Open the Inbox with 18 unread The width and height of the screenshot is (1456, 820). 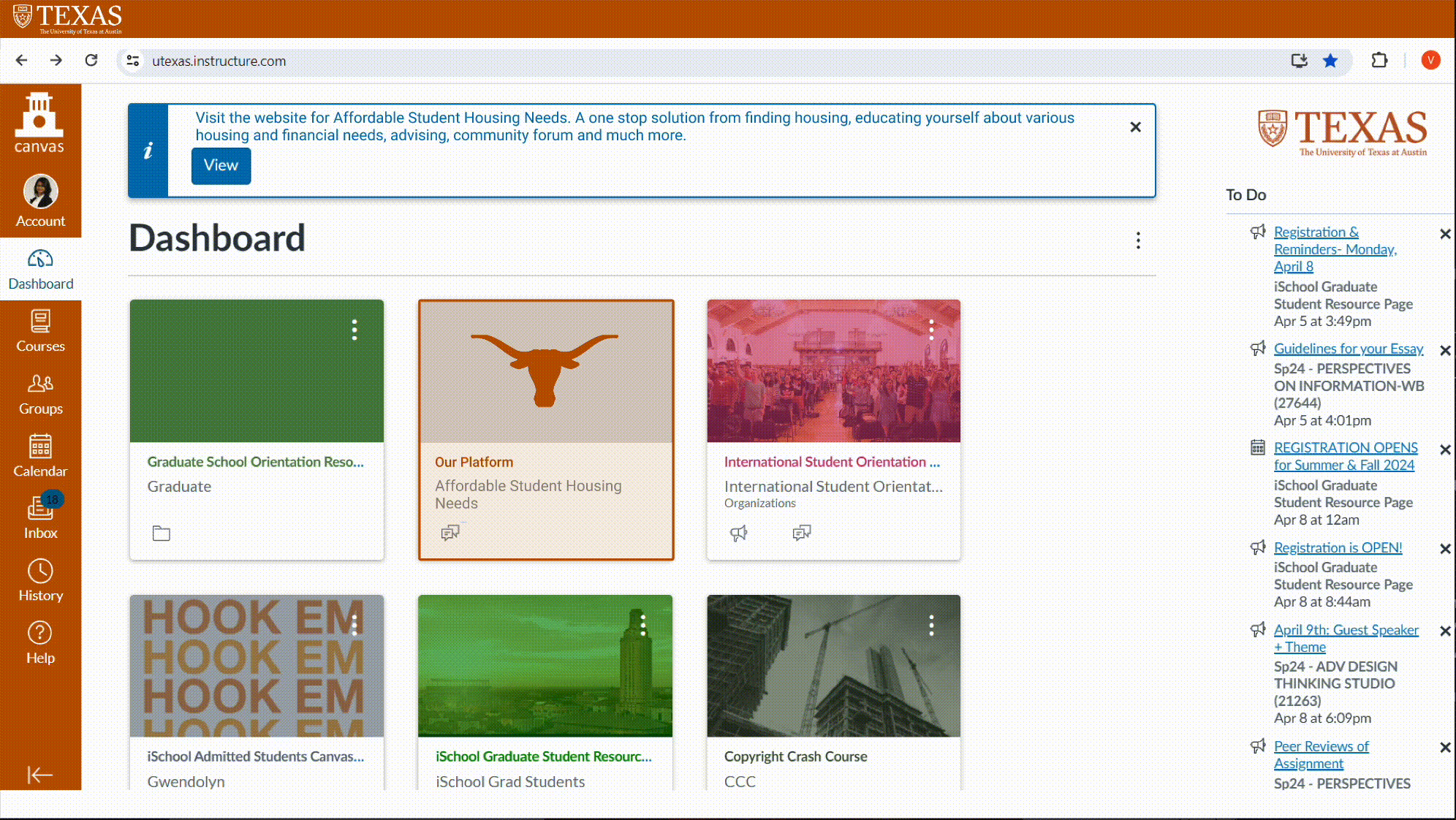point(40,517)
